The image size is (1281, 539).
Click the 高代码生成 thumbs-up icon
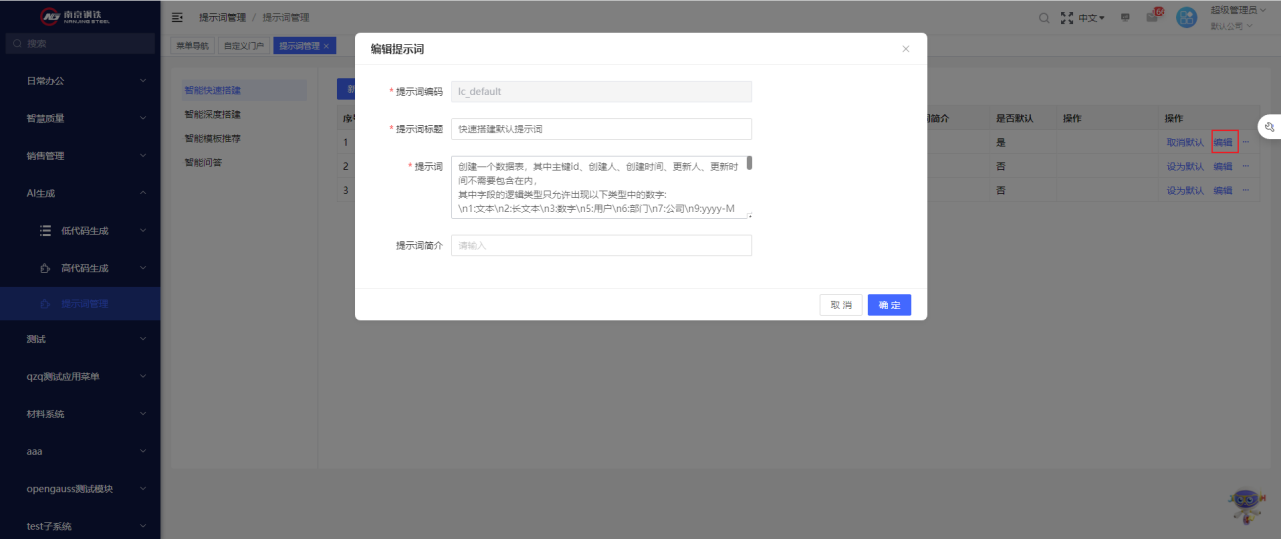[45, 268]
